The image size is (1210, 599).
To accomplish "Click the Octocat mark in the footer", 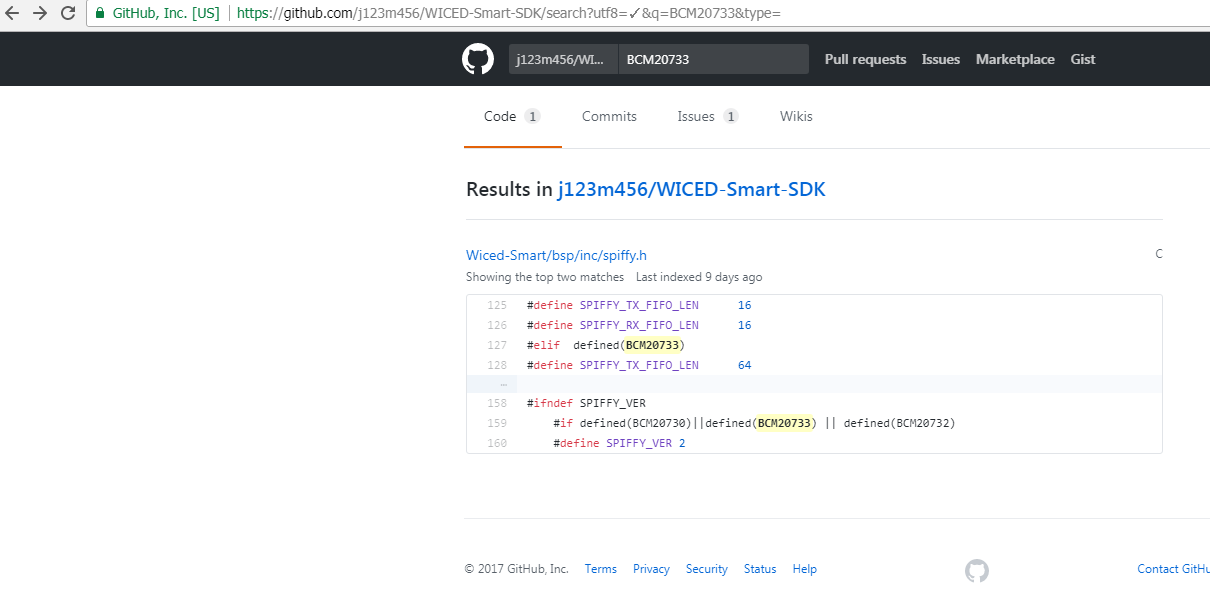I will point(976,570).
